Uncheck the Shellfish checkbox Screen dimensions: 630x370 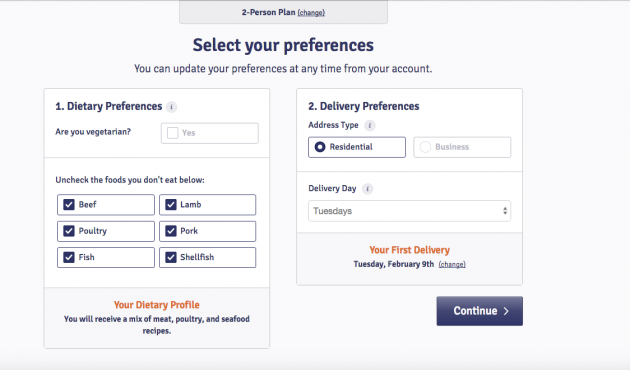click(171, 257)
